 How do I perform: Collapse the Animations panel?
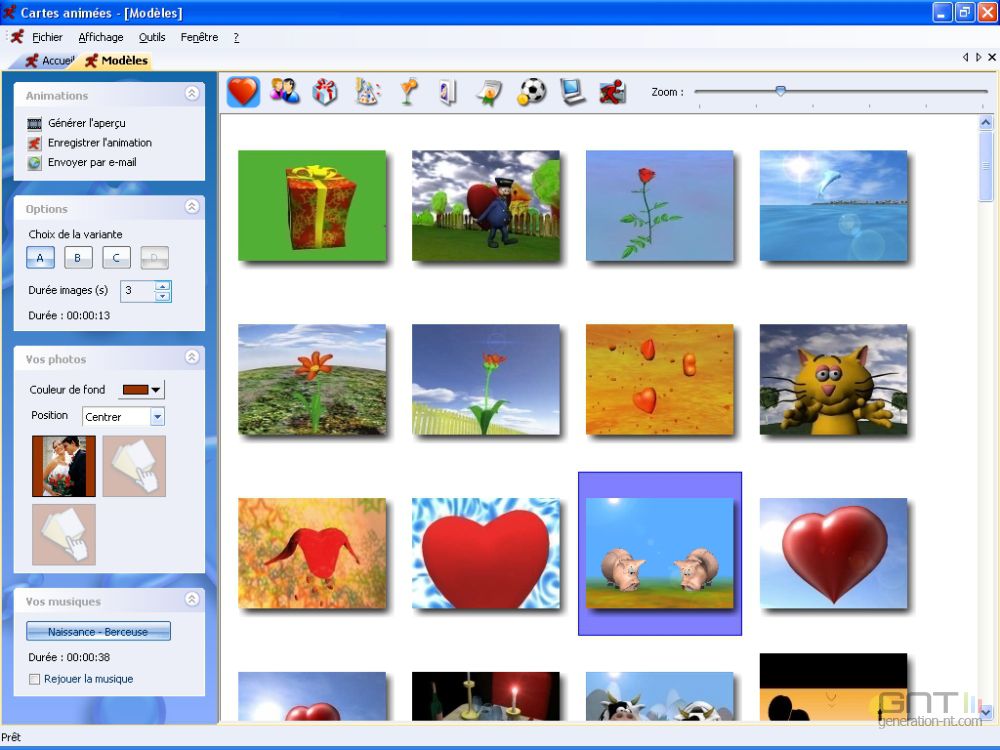coord(193,95)
